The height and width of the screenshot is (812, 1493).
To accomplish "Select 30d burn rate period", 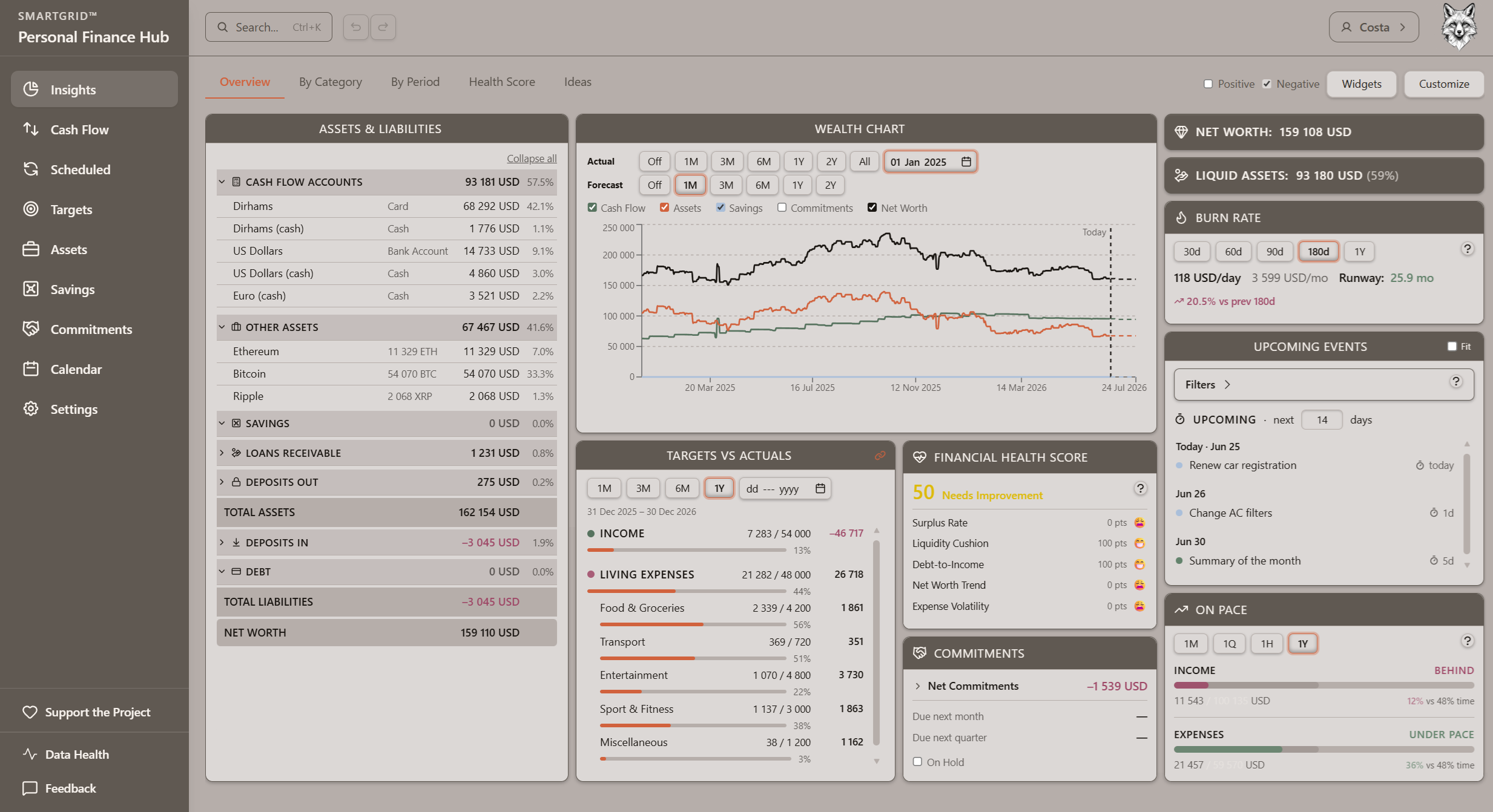I will pos(1192,252).
